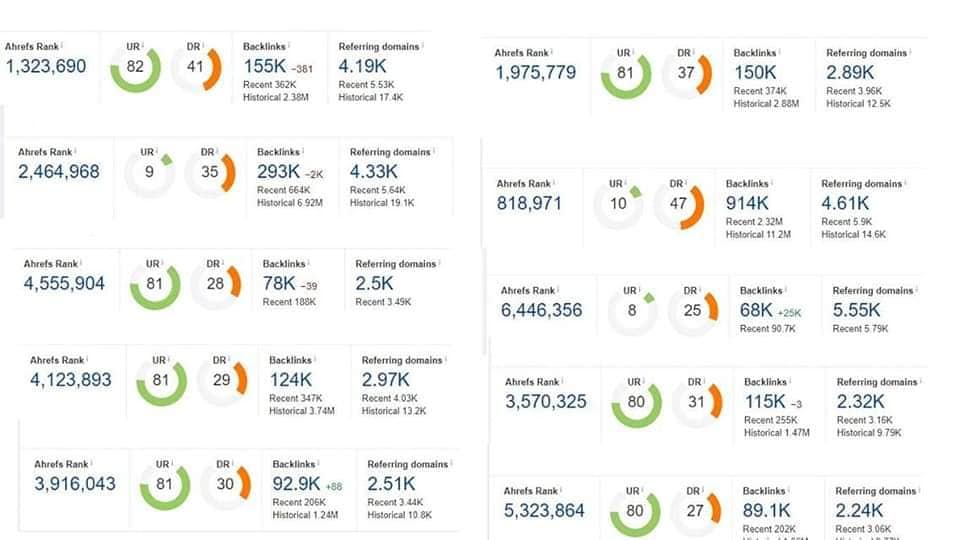Open the 4.19K referring domains count
This screenshot has height=540, width=960.
tap(362, 66)
